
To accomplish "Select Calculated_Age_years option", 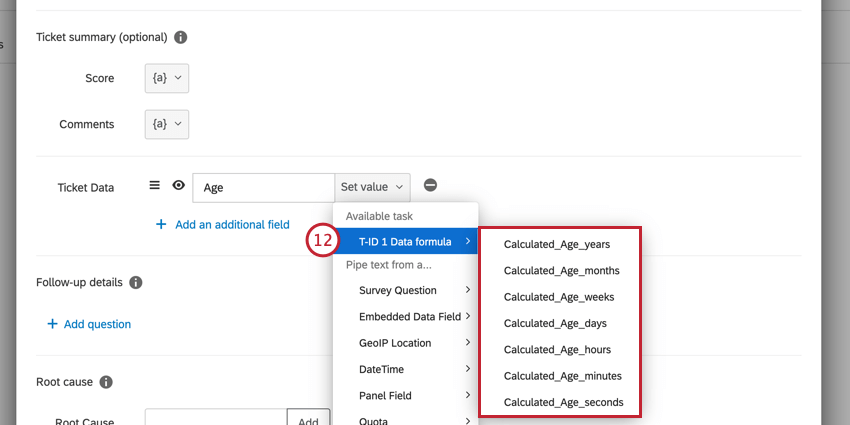I will coord(557,244).
